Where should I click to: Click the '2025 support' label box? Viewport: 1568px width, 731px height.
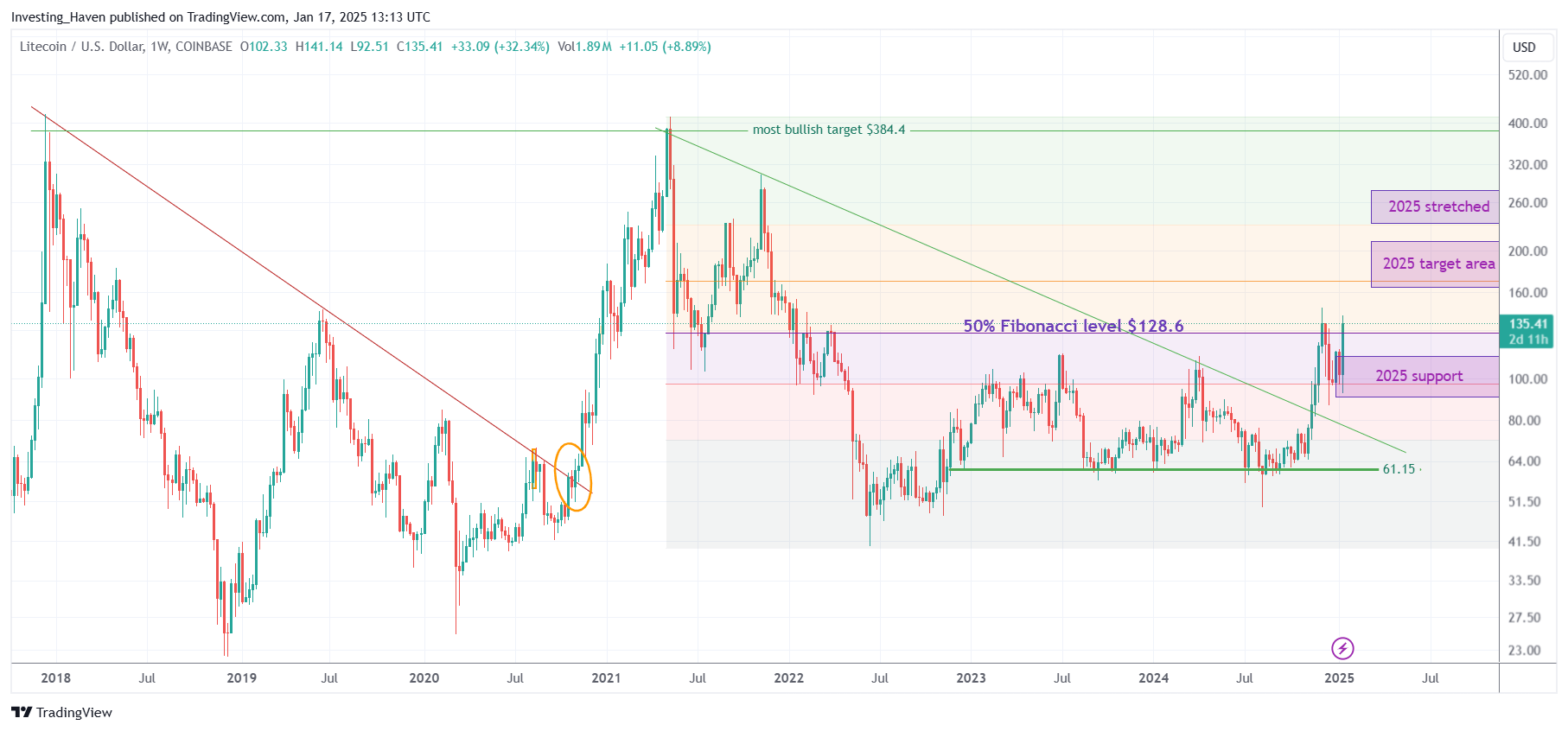click(1418, 376)
